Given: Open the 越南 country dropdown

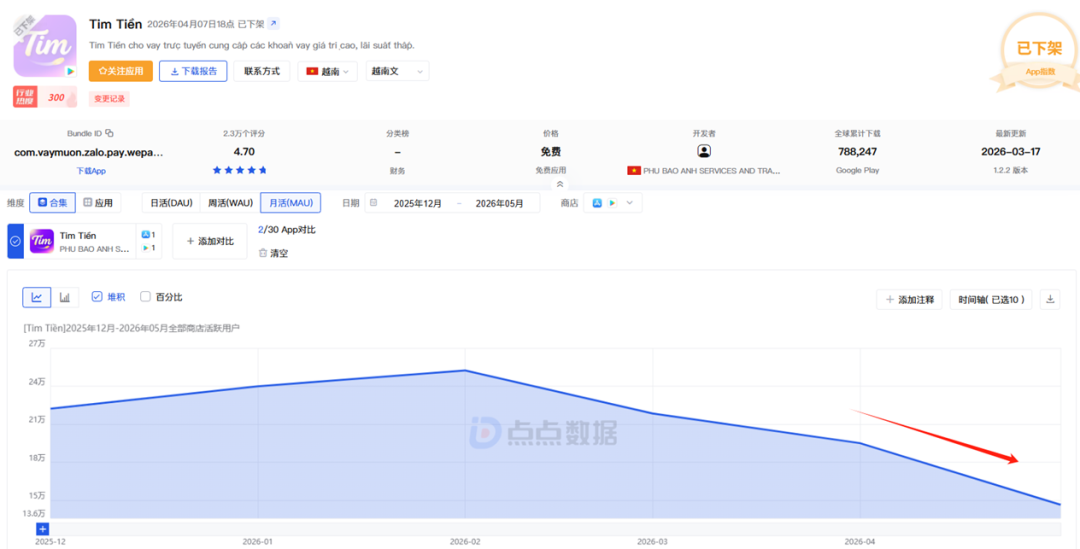Looking at the screenshot, I should (x=327, y=71).
